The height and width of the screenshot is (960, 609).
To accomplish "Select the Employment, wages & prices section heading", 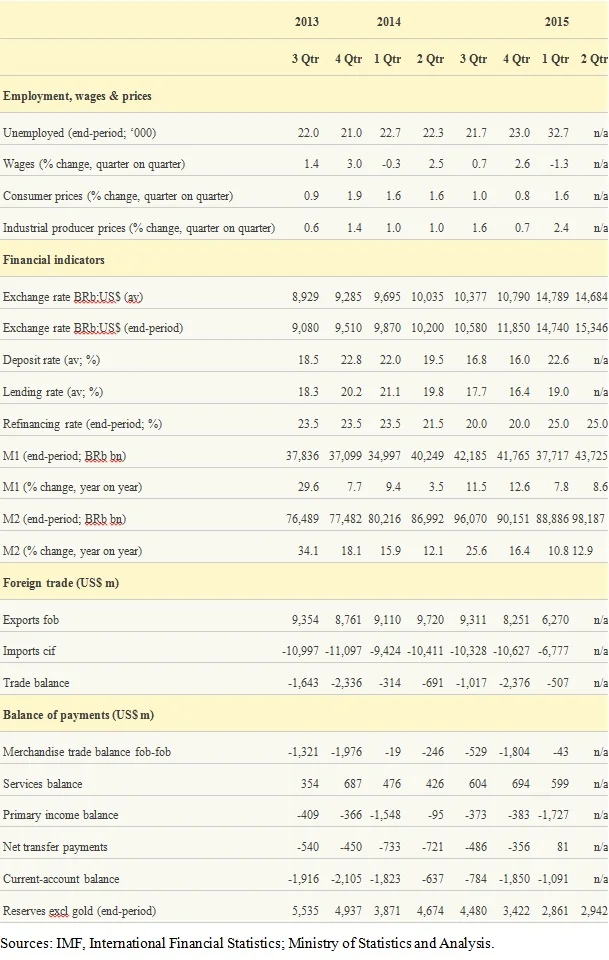I will point(77,96).
